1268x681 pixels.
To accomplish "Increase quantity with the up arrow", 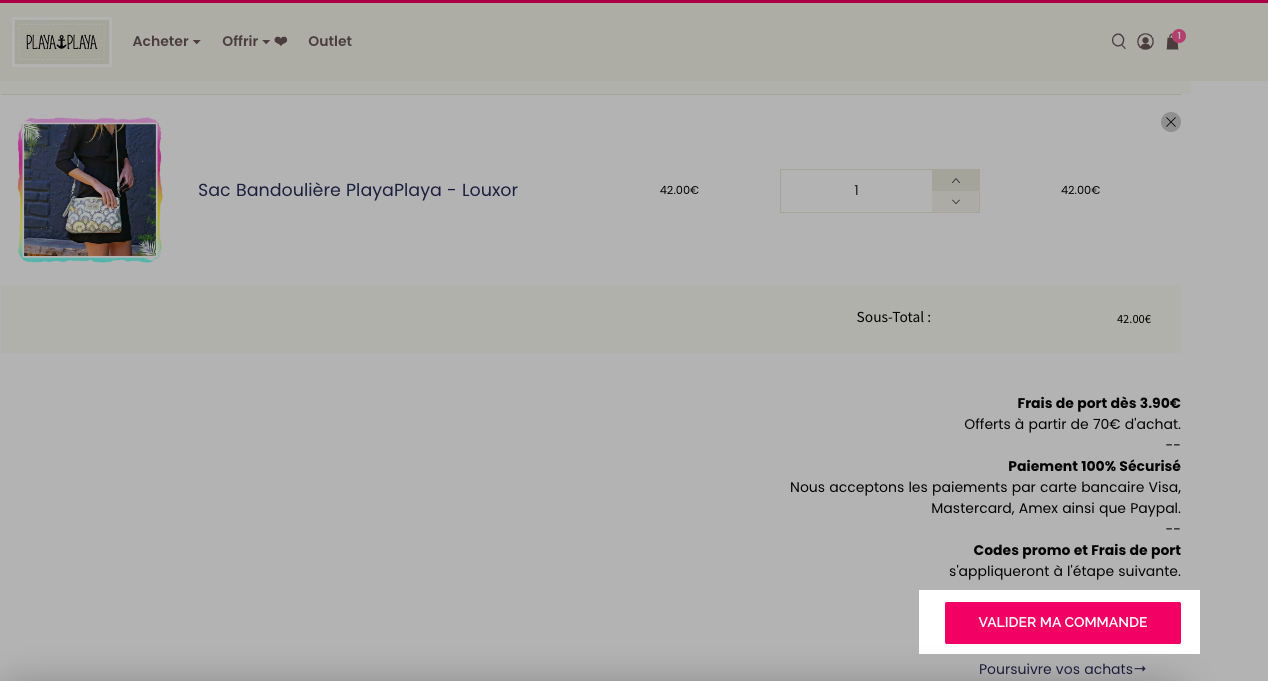I will point(956,180).
